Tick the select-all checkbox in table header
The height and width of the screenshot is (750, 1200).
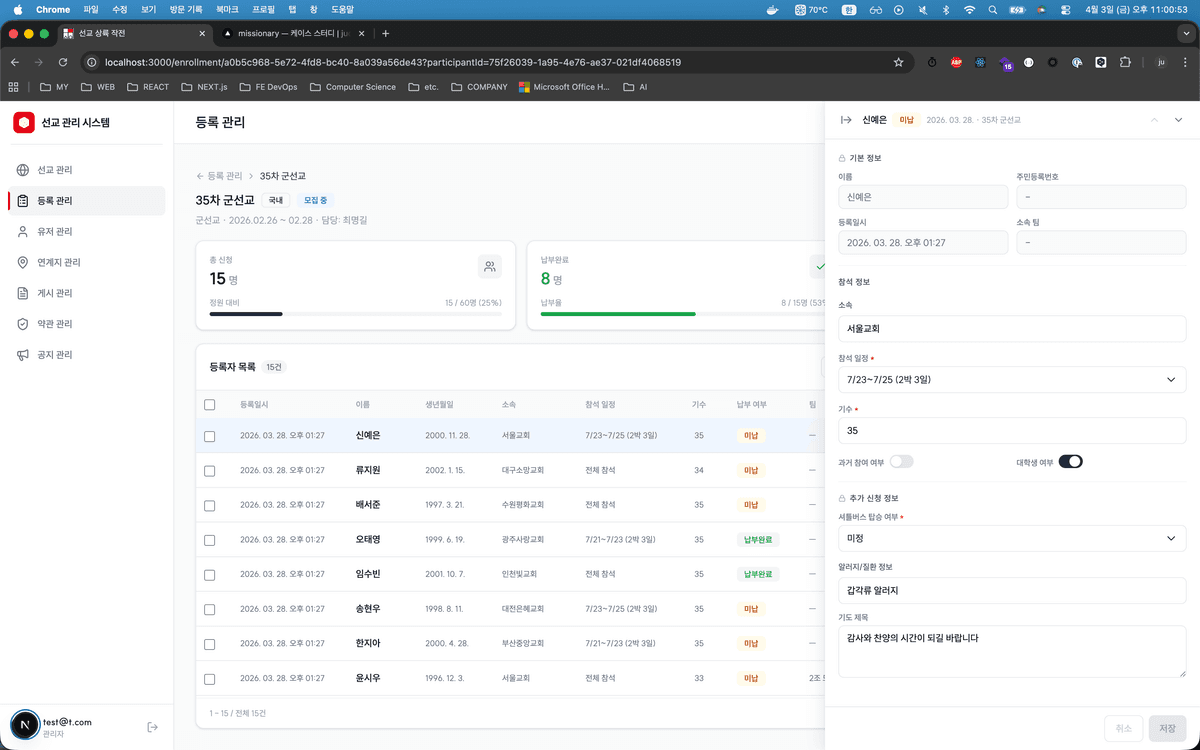point(209,405)
